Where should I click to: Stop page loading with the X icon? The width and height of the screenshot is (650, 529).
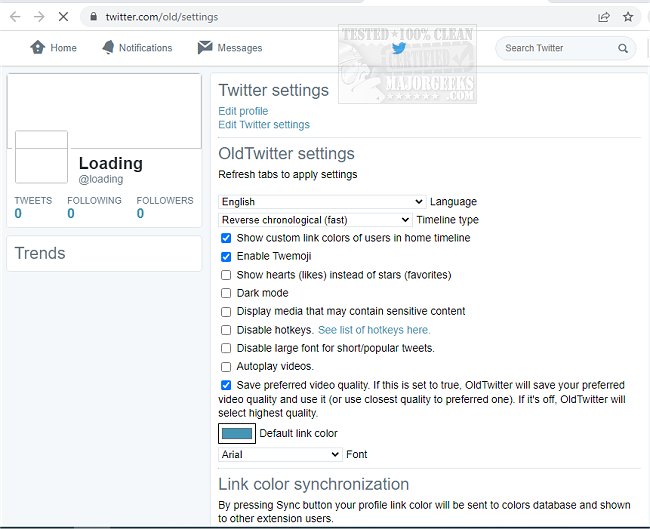pos(63,17)
